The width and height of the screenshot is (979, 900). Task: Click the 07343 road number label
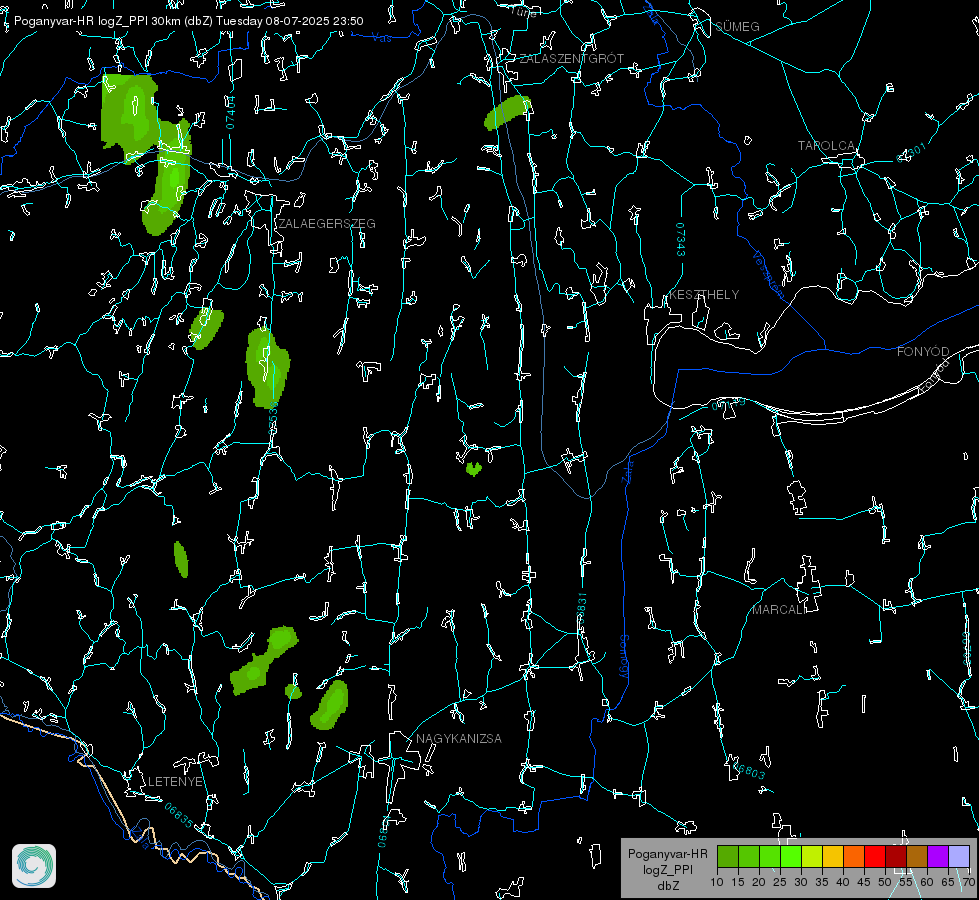[x=681, y=239]
